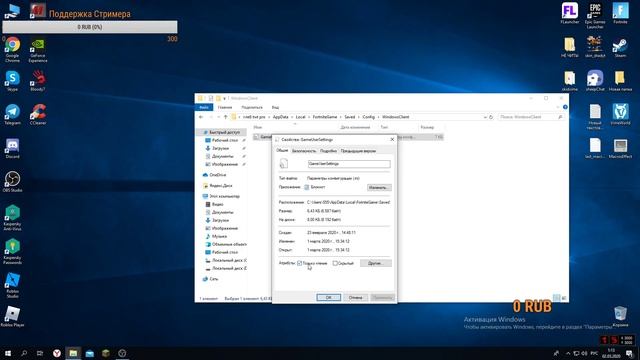Open the blue File tab in Explorer

pos(204,107)
